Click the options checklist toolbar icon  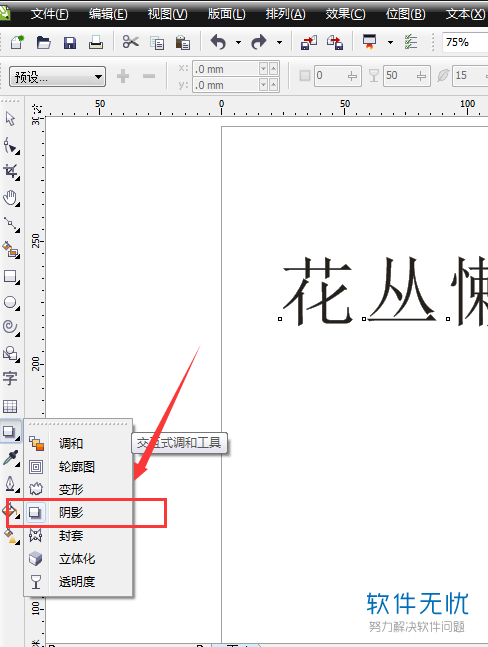(410, 42)
